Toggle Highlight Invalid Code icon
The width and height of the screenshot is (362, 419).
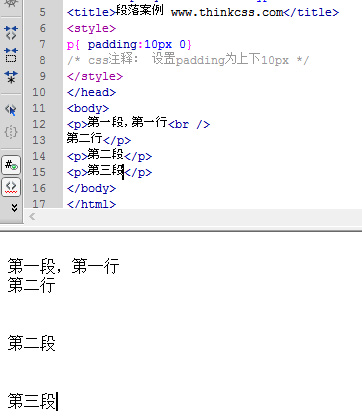[11, 187]
